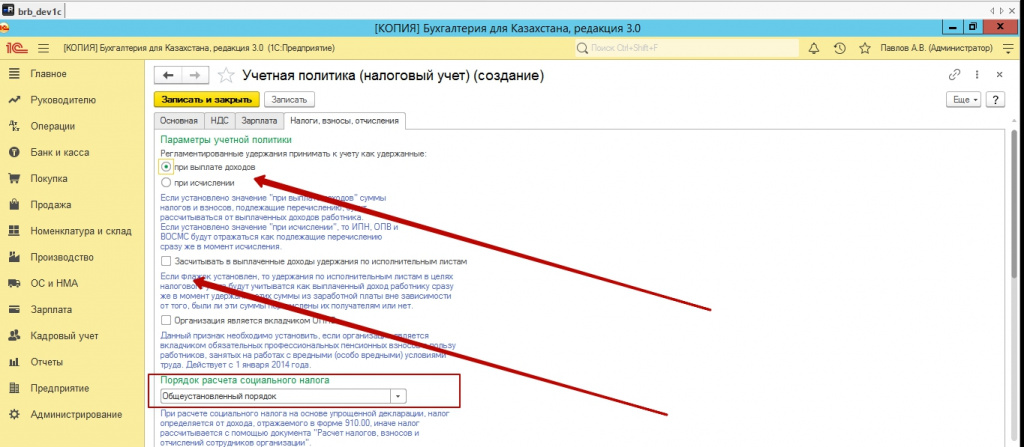Open the Банк и касса section

pyautogui.click(x=60, y=153)
